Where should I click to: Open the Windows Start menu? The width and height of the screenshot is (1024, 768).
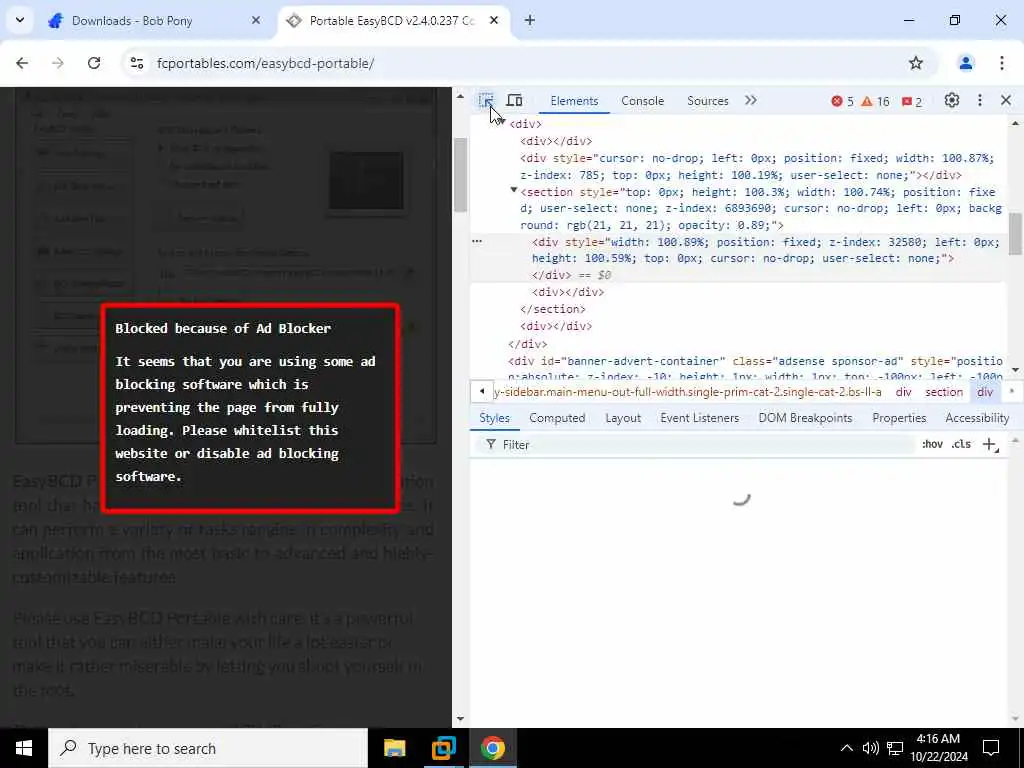tap(24, 748)
